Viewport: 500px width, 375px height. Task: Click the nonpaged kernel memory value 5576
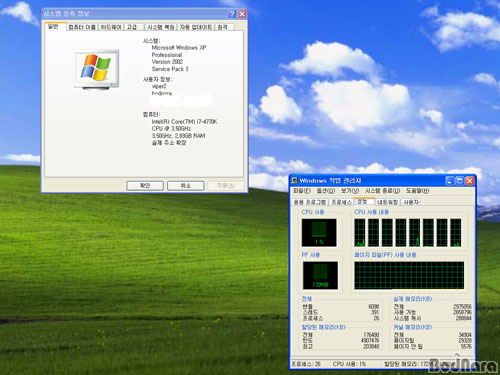(466, 347)
